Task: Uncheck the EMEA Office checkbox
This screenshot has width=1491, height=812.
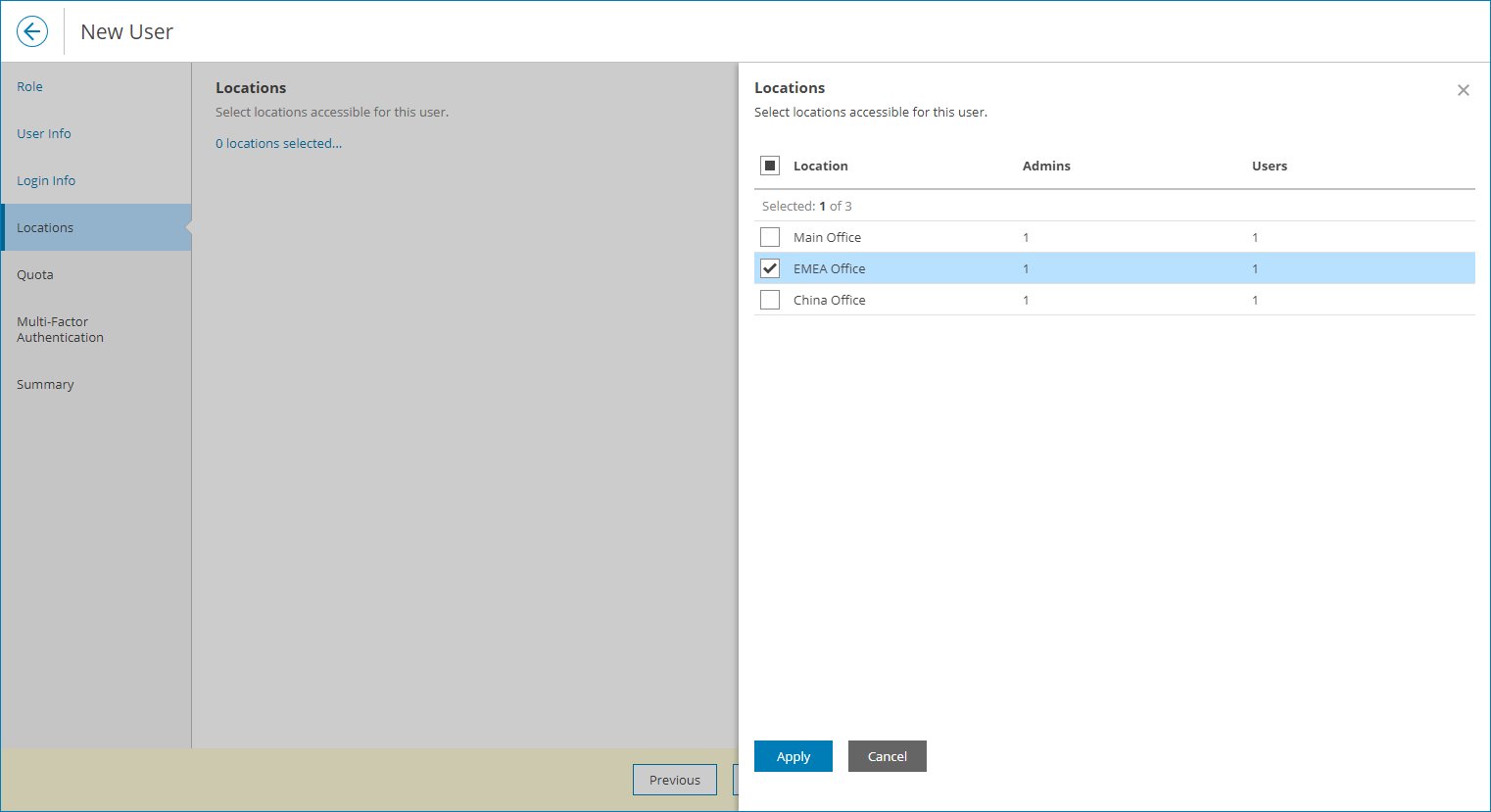Action: 770,268
